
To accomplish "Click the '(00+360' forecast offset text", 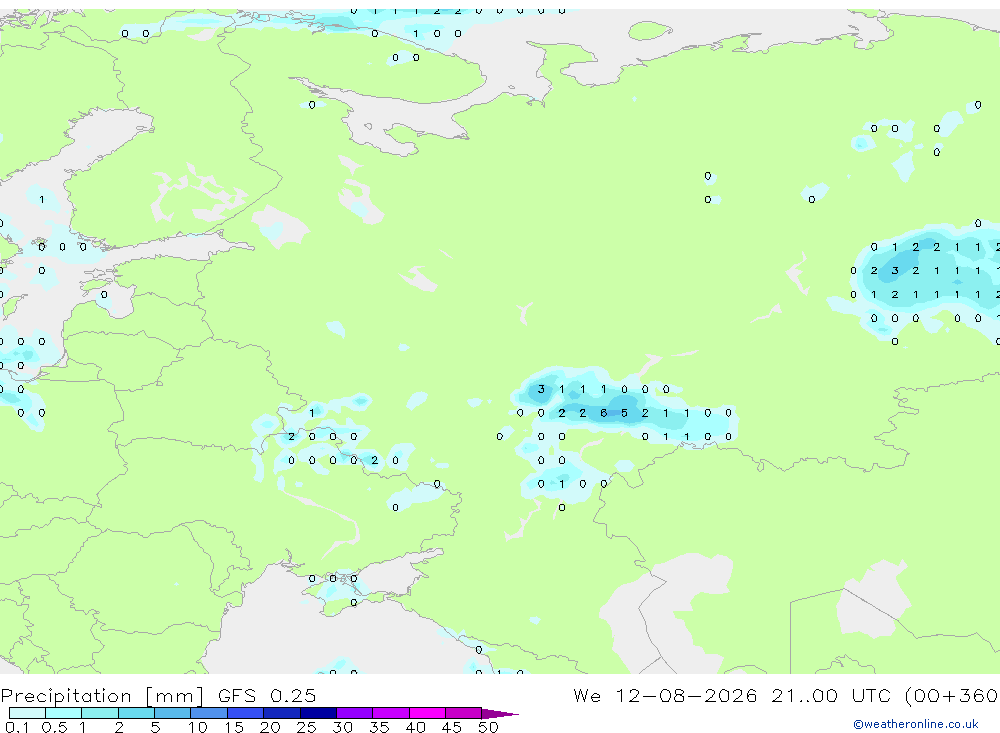I will [951, 695].
